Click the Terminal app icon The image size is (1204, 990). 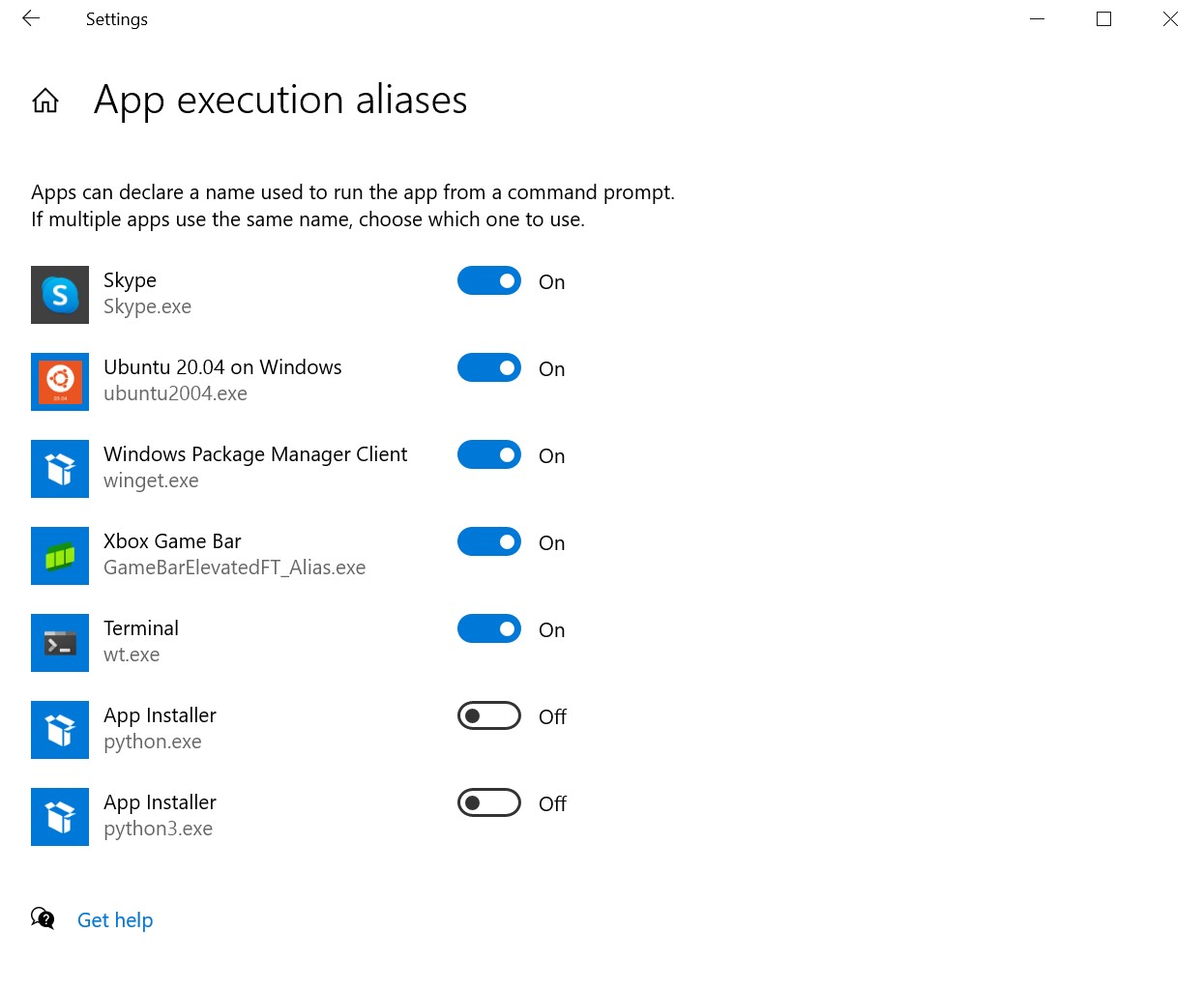(x=60, y=643)
